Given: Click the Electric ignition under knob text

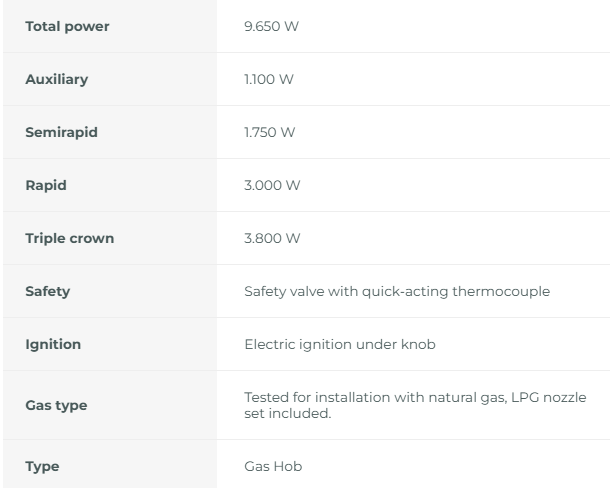Looking at the screenshot, I should pos(340,344).
